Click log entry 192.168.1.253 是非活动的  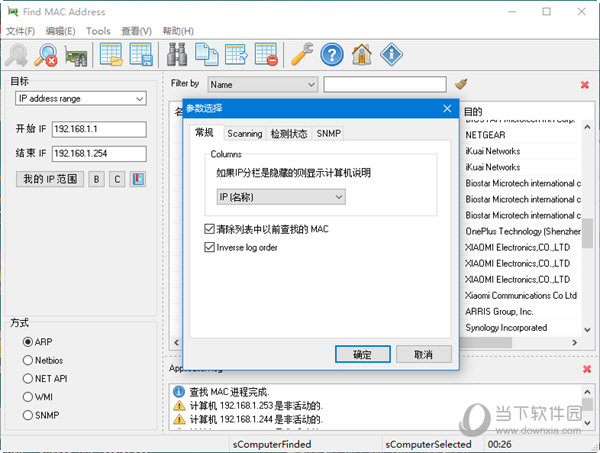coord(256,406)
